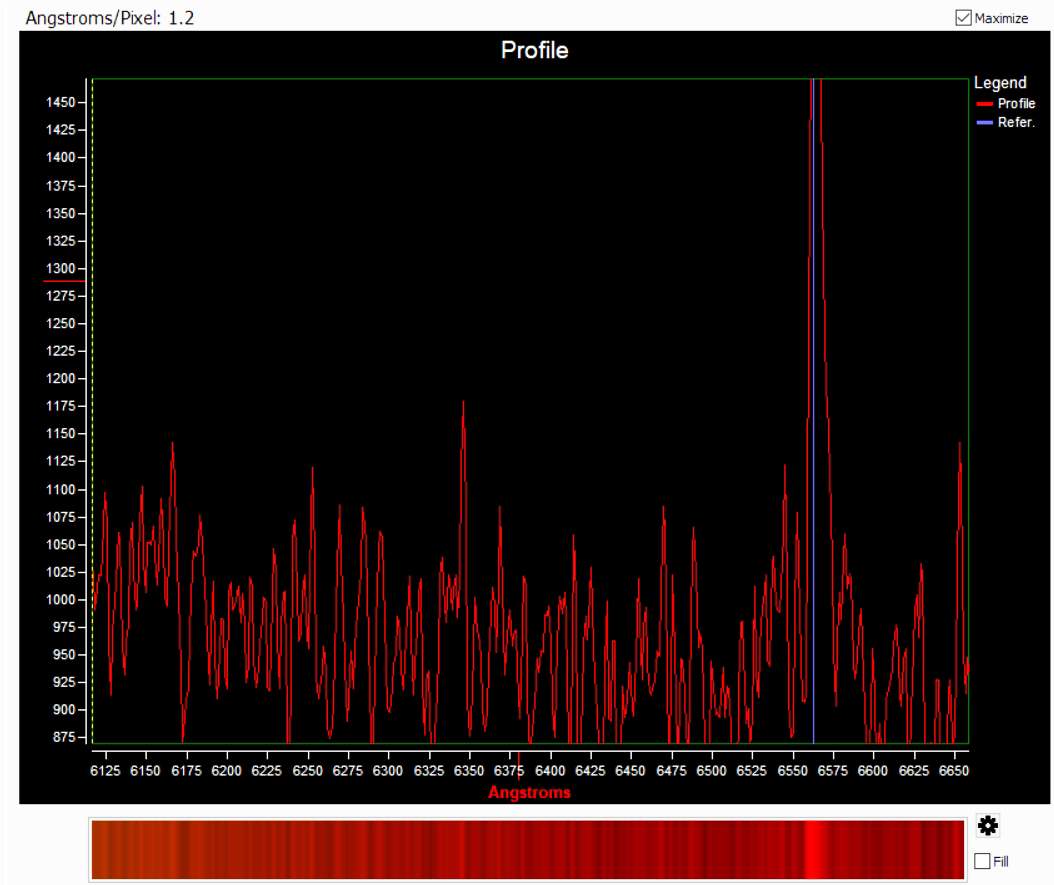Toggle the Maximize checkbox

pyautogui.click(x=964, y=17)
